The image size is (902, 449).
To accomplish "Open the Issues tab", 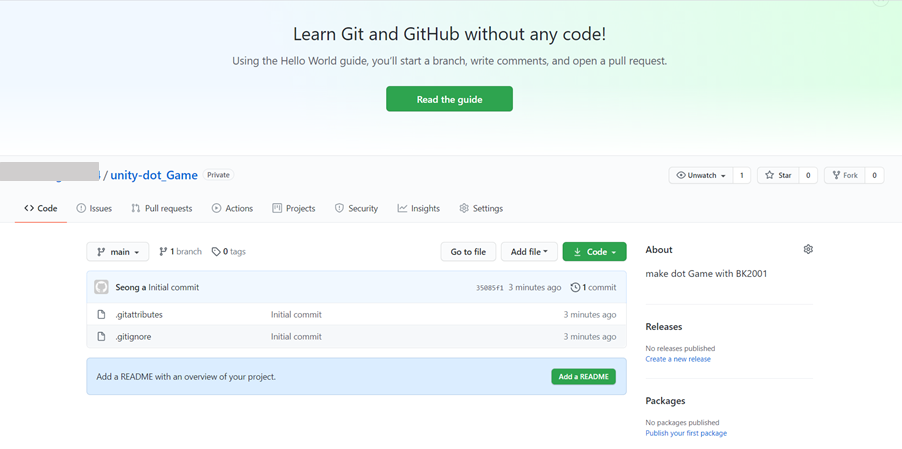I will (x=94, y=208).
